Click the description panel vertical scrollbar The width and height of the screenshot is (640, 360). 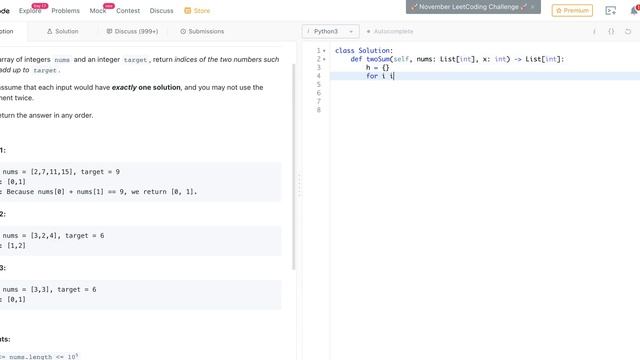pyautogui.click(x=293, y=167)
